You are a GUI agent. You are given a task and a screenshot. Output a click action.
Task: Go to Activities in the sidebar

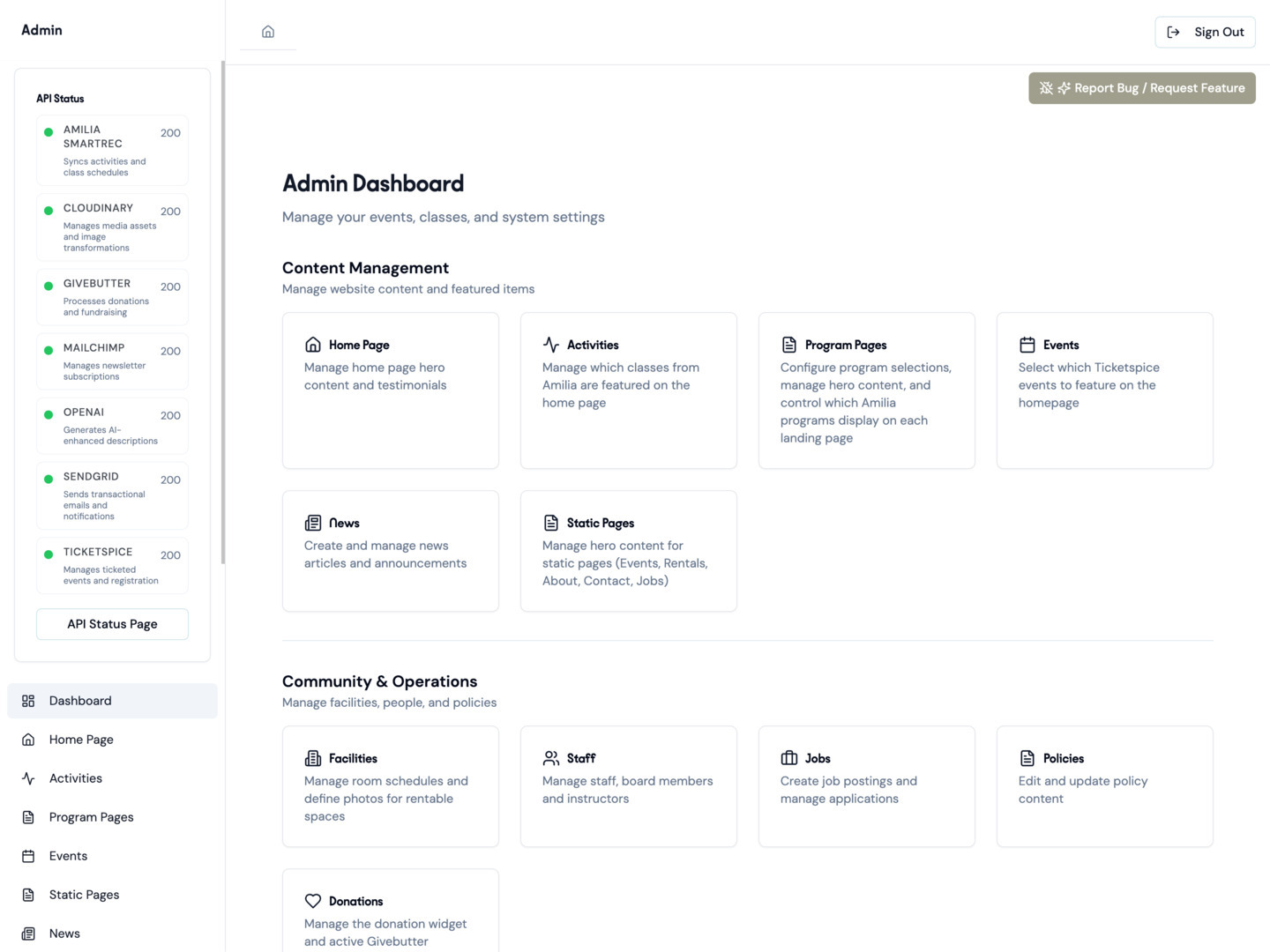tap(112, 778)
